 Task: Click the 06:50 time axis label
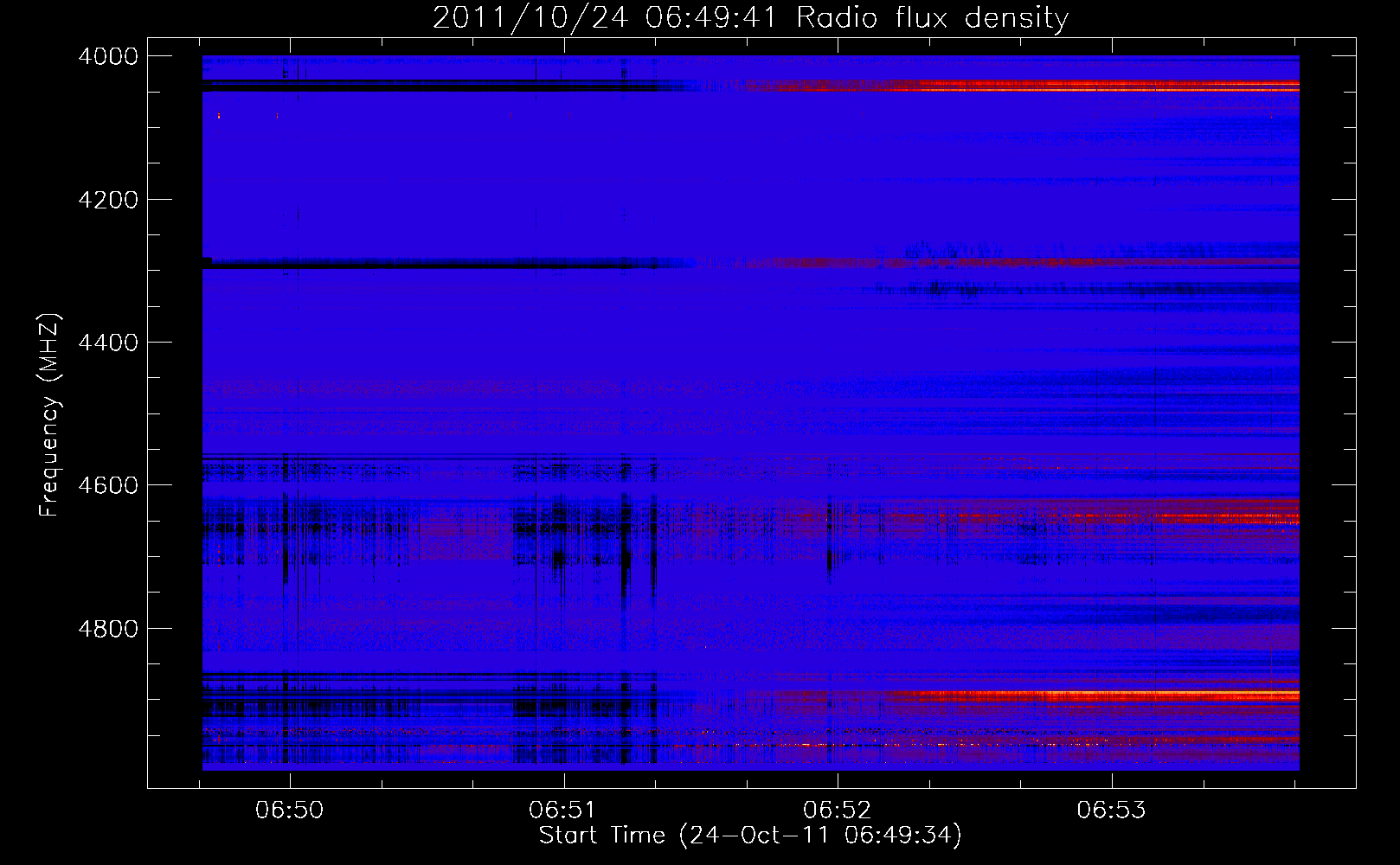pyautogui.click(x=289, y=810)
